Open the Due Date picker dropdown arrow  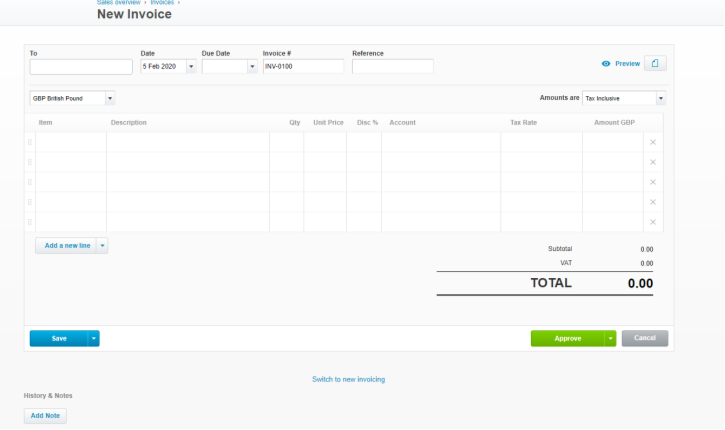[x=252, y=67]
